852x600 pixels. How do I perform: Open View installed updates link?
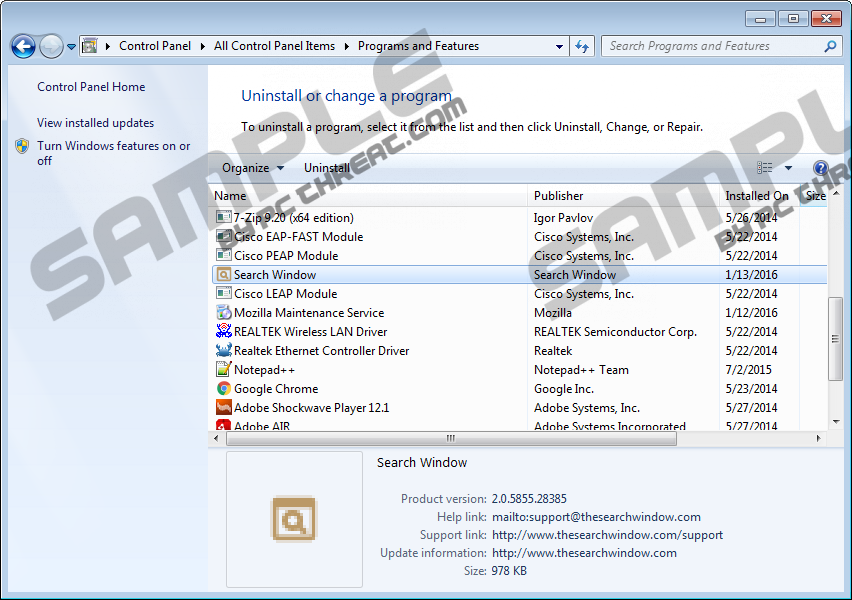pyautogui.click(x=95, y=123)
